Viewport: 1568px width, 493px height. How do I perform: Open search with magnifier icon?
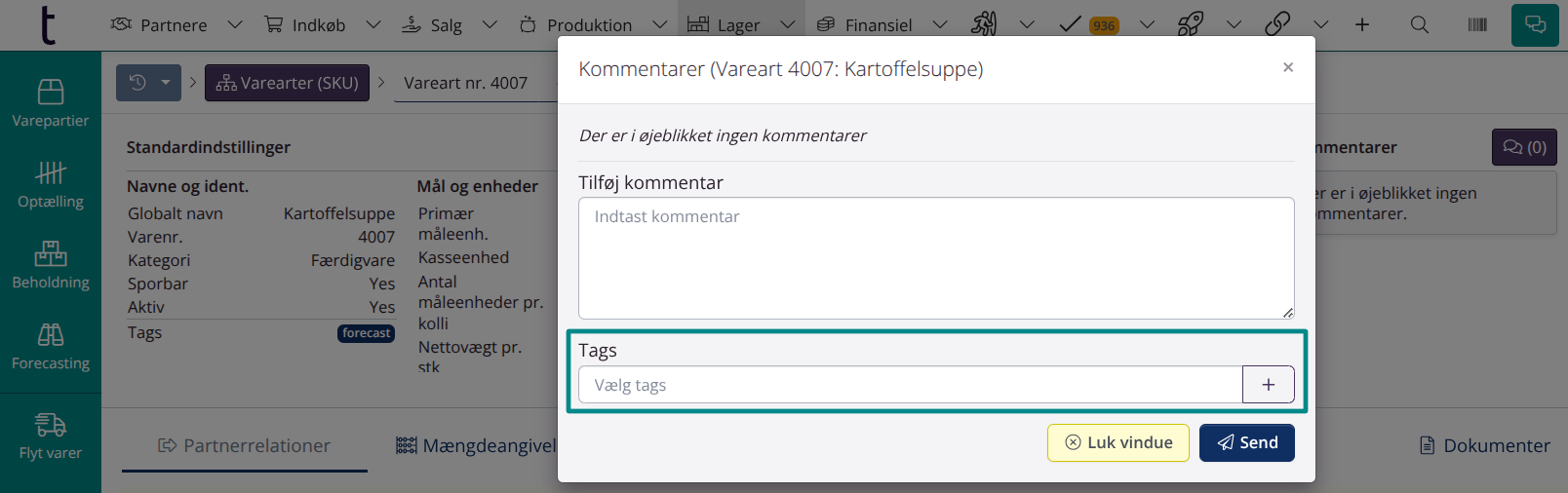1420,25
